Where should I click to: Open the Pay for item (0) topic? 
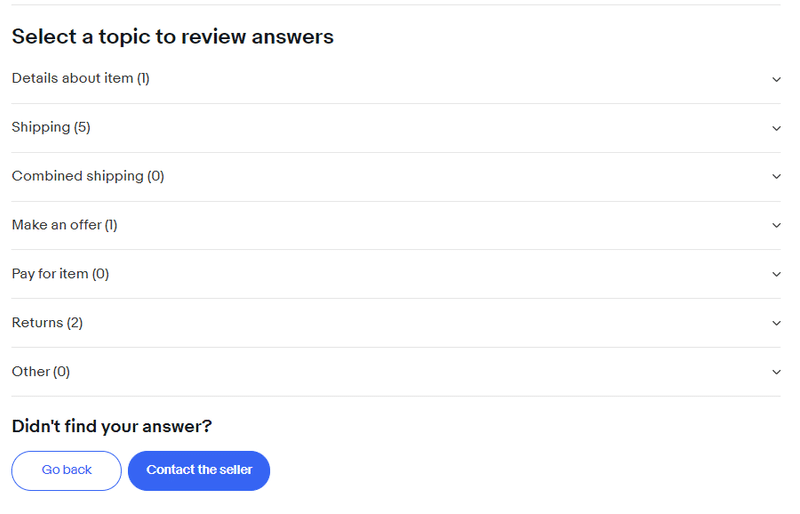(60, 274)
